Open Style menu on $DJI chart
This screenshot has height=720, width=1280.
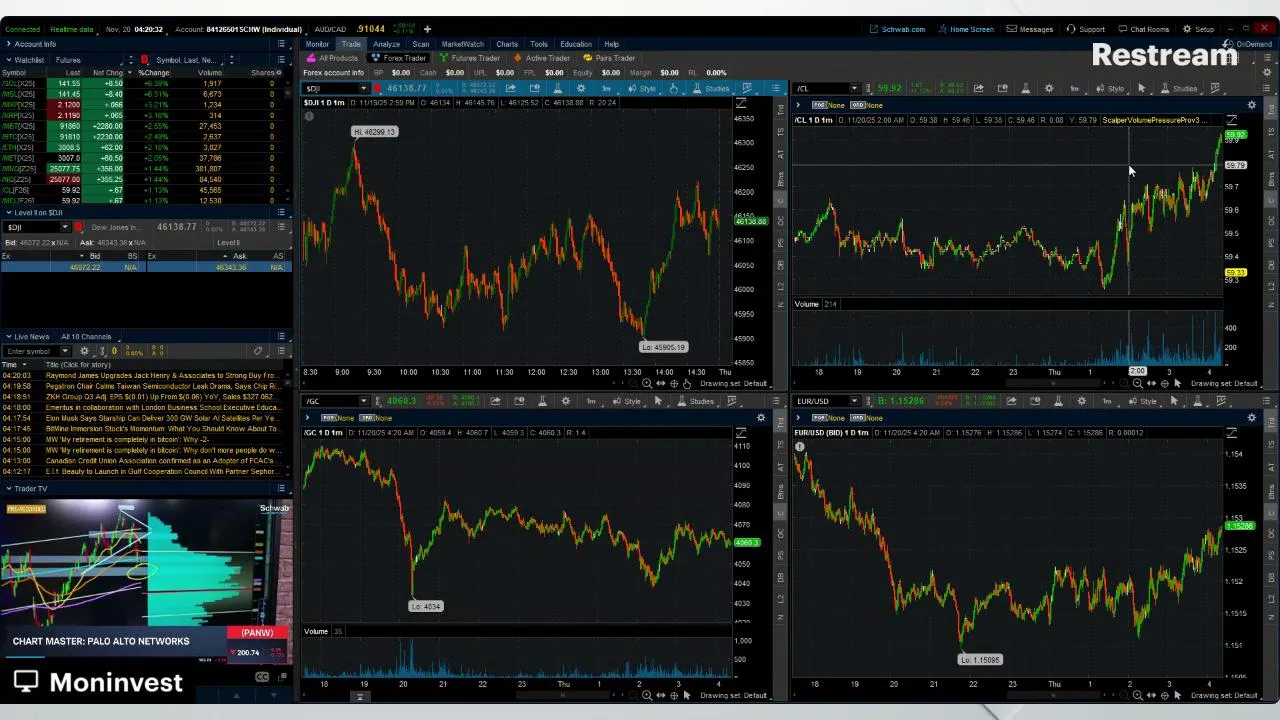(x=642, y=88)
